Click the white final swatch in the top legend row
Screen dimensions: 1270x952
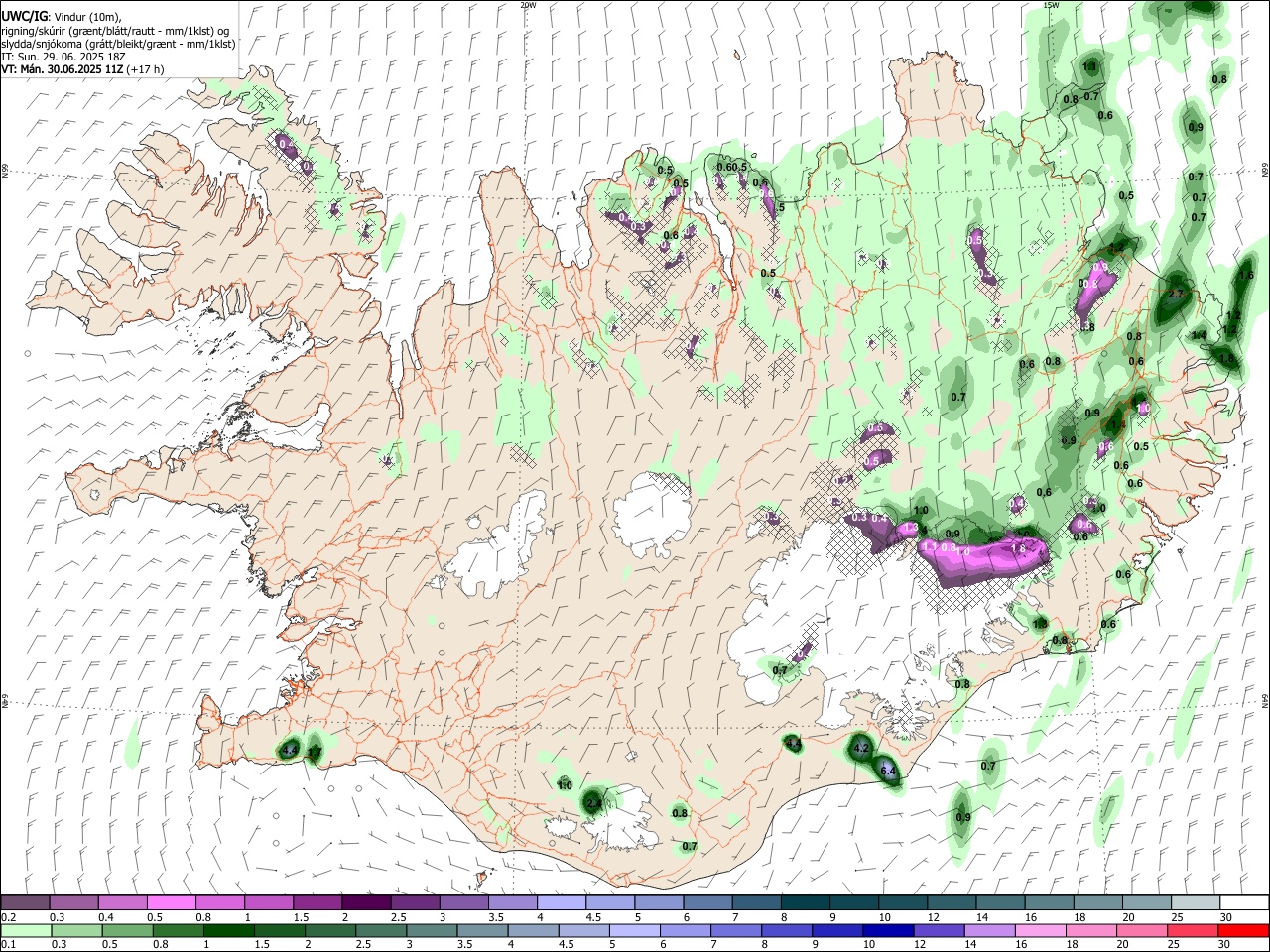[1244, 903]
